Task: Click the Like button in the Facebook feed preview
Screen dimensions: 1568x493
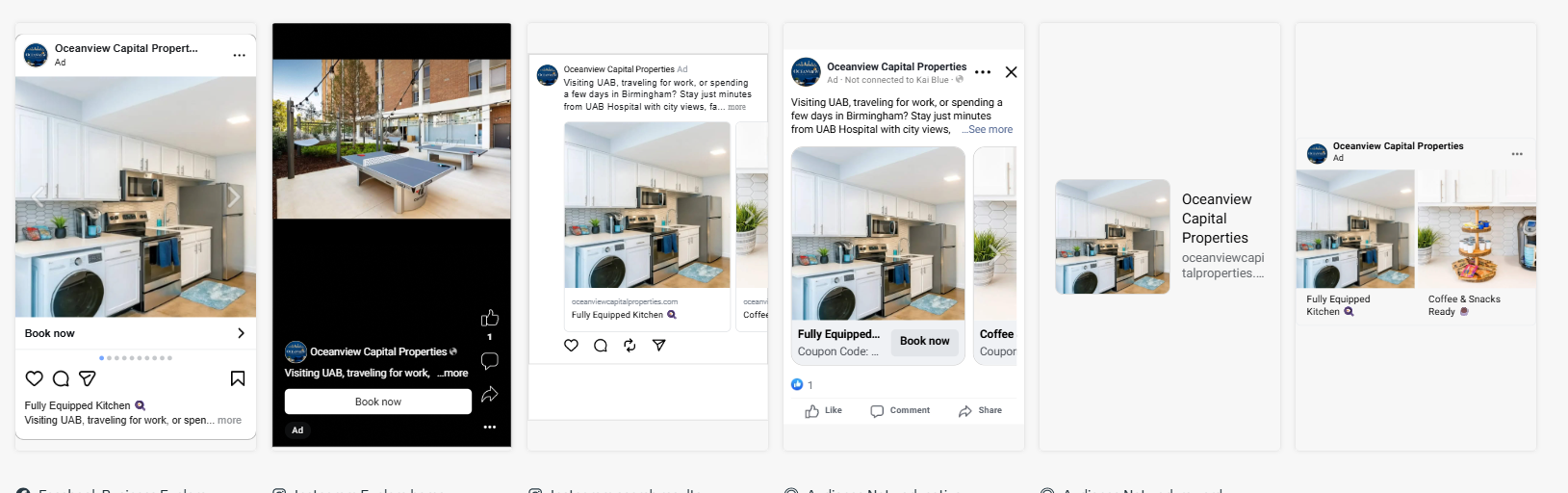Action: click(x=824, y=411)
